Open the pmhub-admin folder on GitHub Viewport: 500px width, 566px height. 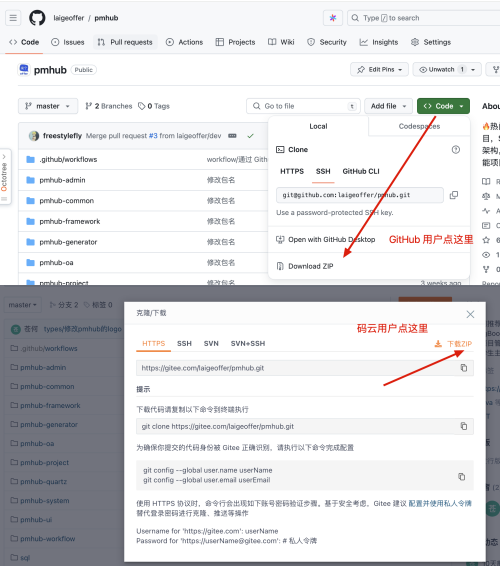point(62,180)
